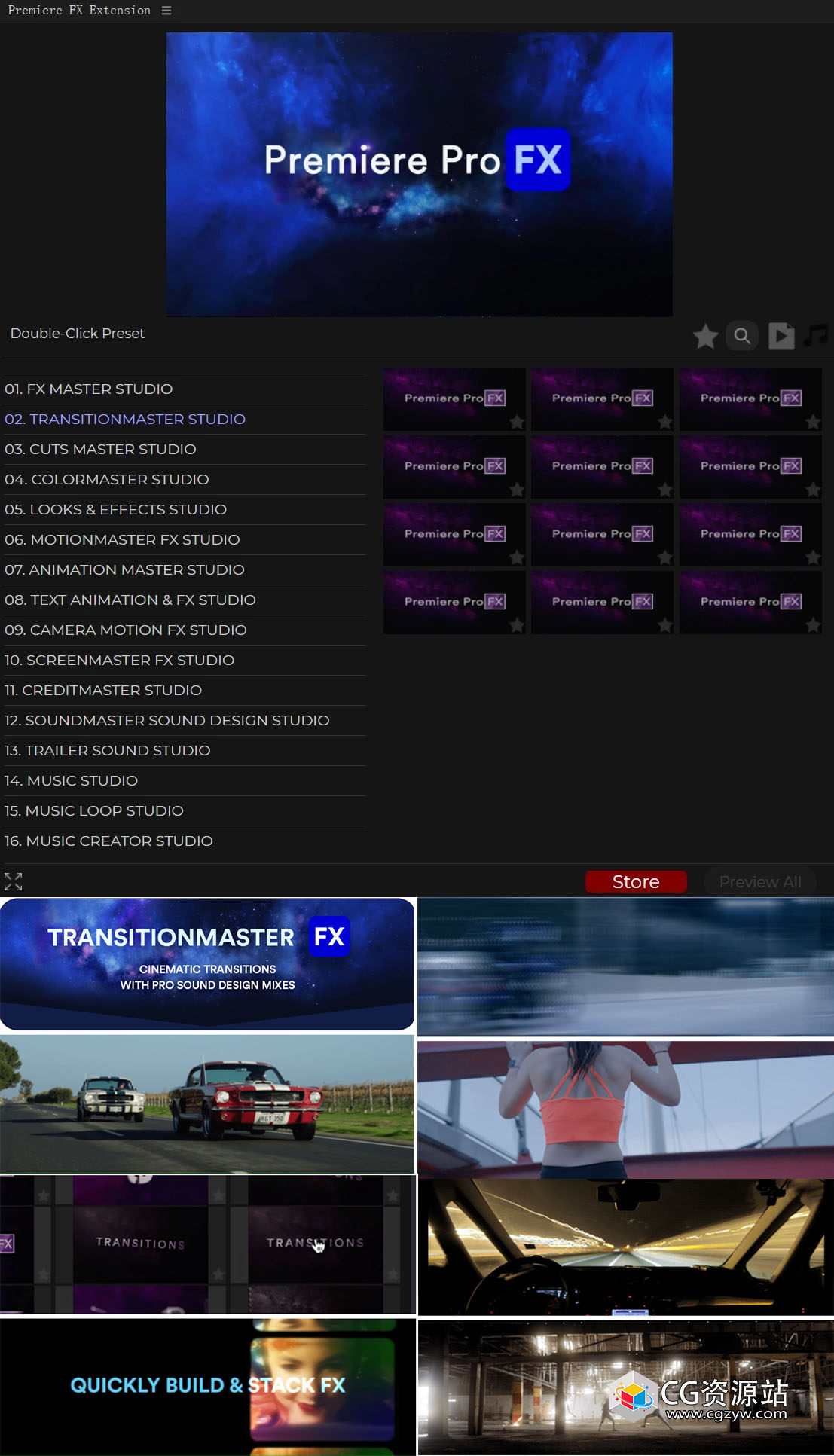Click the woman in orange top preview
Viewport: 834px width, 1456px height.
click(625, 1109)
